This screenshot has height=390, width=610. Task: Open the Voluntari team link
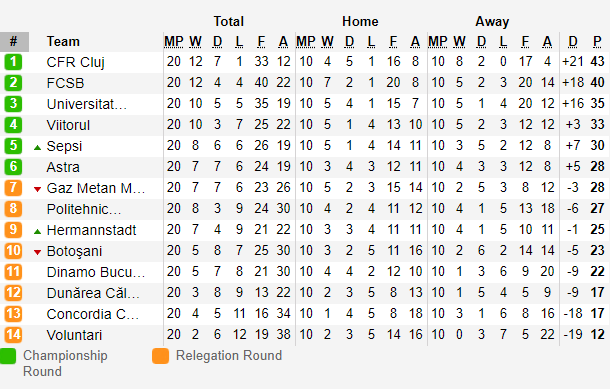(74, 335)
